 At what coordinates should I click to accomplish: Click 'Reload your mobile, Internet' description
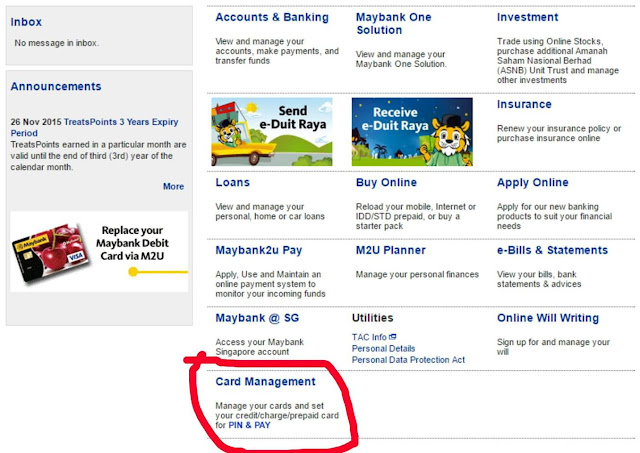click(416, 216)
